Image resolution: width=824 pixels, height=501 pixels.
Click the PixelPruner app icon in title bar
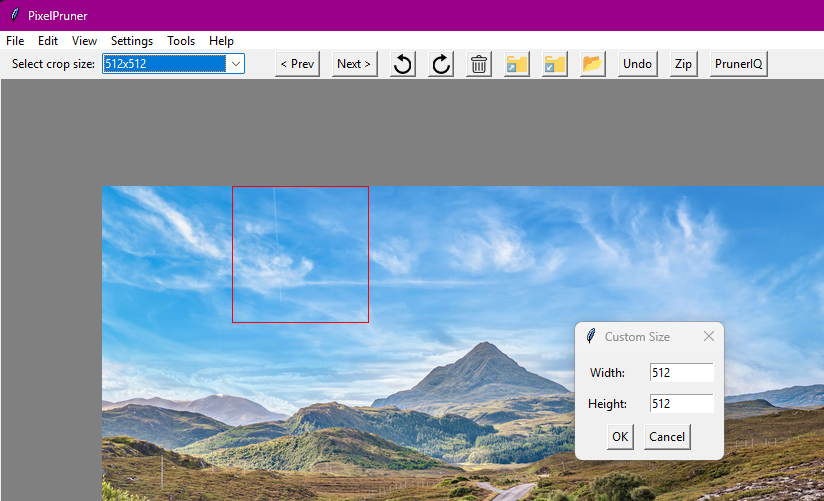pyautogui.click(x=14, y=15)
